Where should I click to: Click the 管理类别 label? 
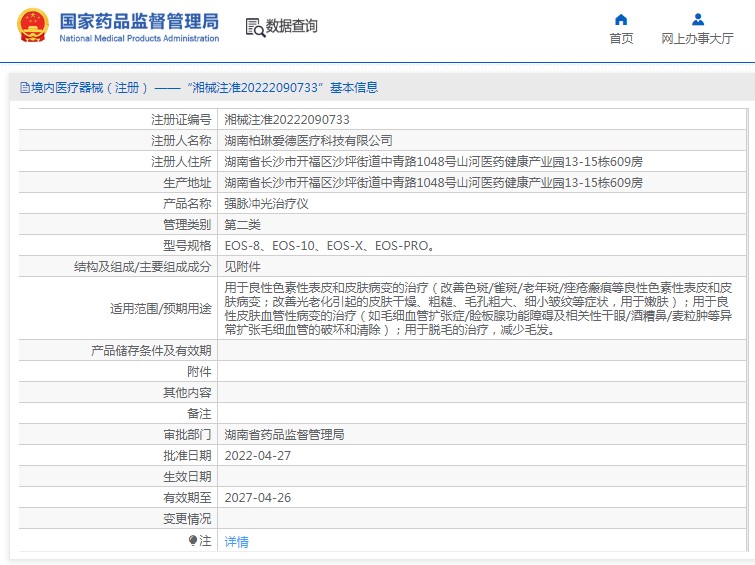187,225
